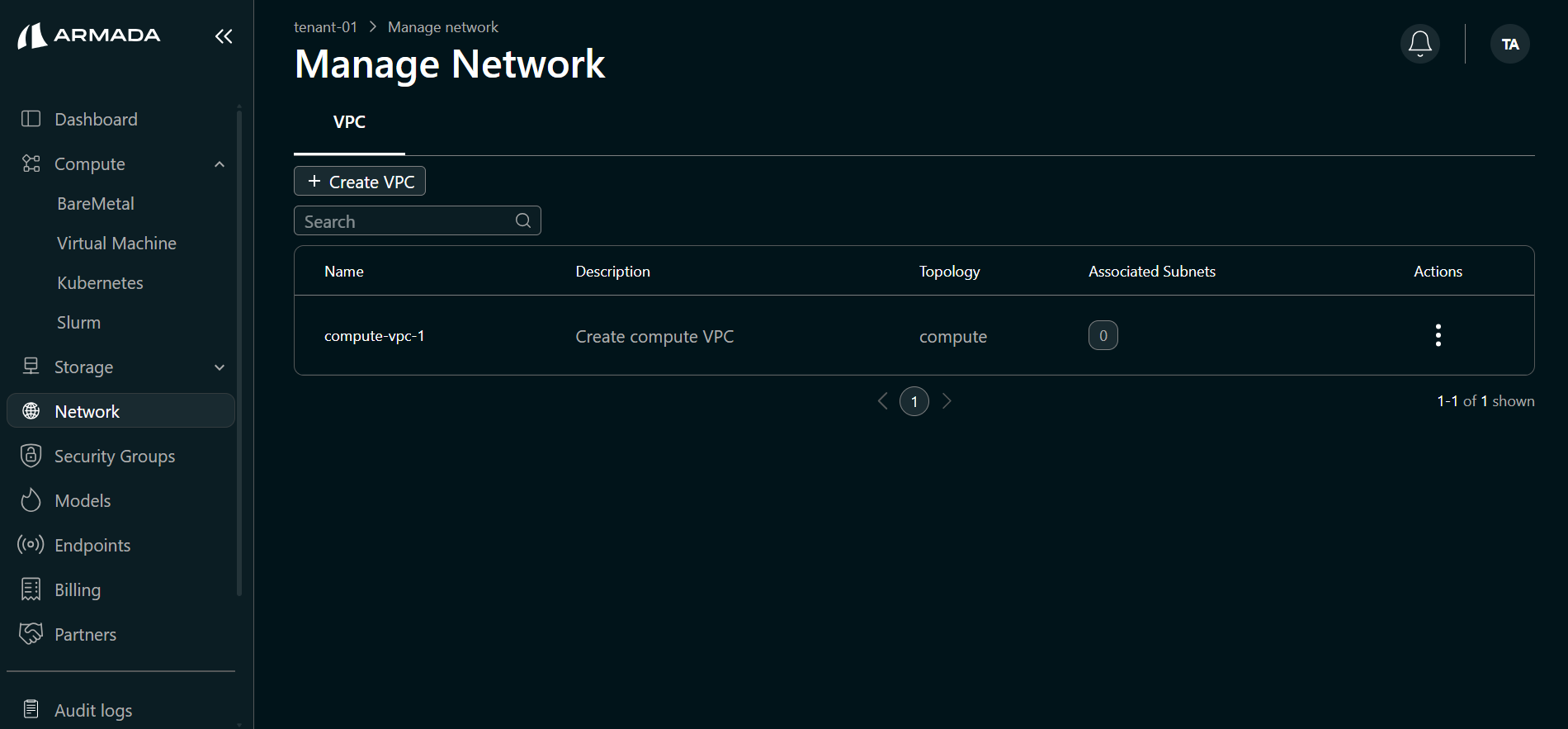Click the Create VPC button
Screen dimensions: 1568x729
pos(360,181)
